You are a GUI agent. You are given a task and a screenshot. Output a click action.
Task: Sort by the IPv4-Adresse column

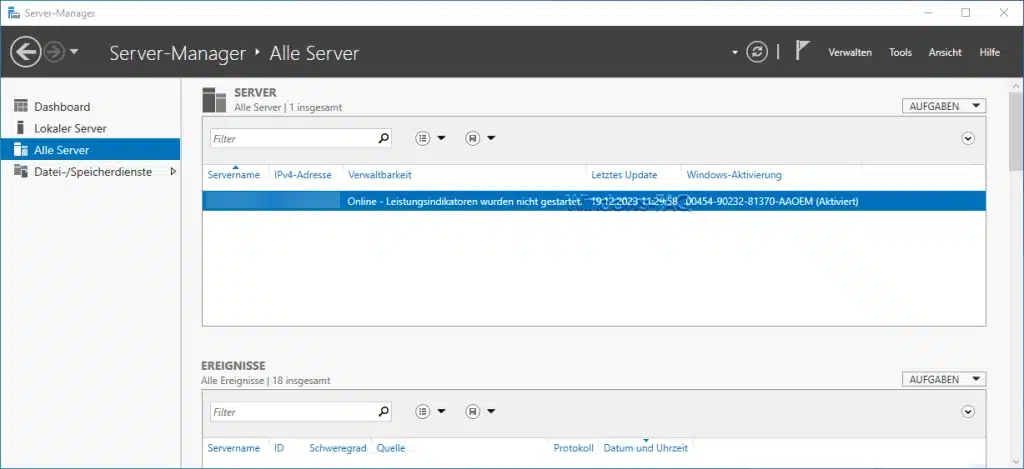[303, 175]
